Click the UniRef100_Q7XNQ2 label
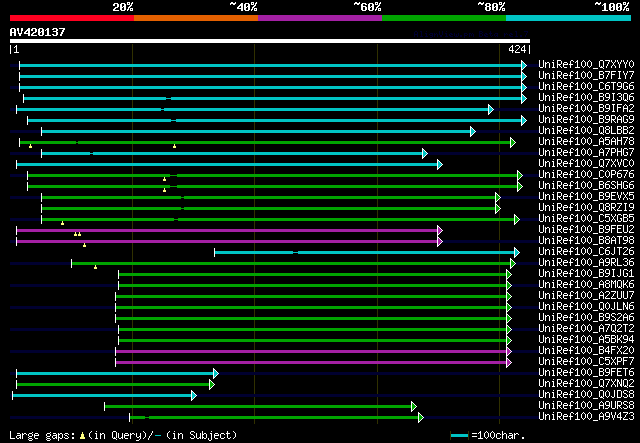This screenshot has width=640, height=443. pyautogui.click(x=586, y=384)
